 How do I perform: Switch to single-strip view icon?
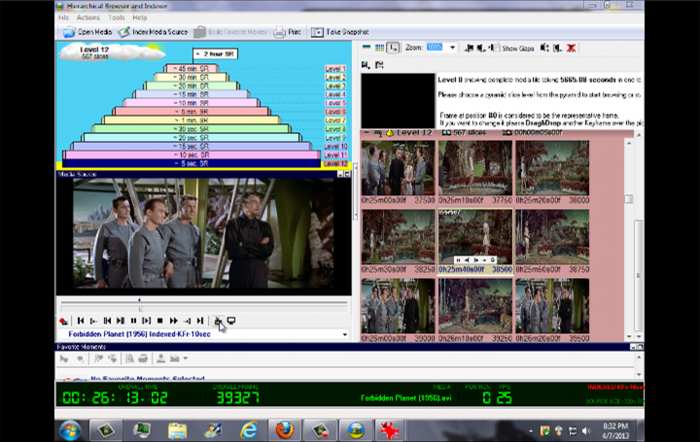tap(367, 47)
